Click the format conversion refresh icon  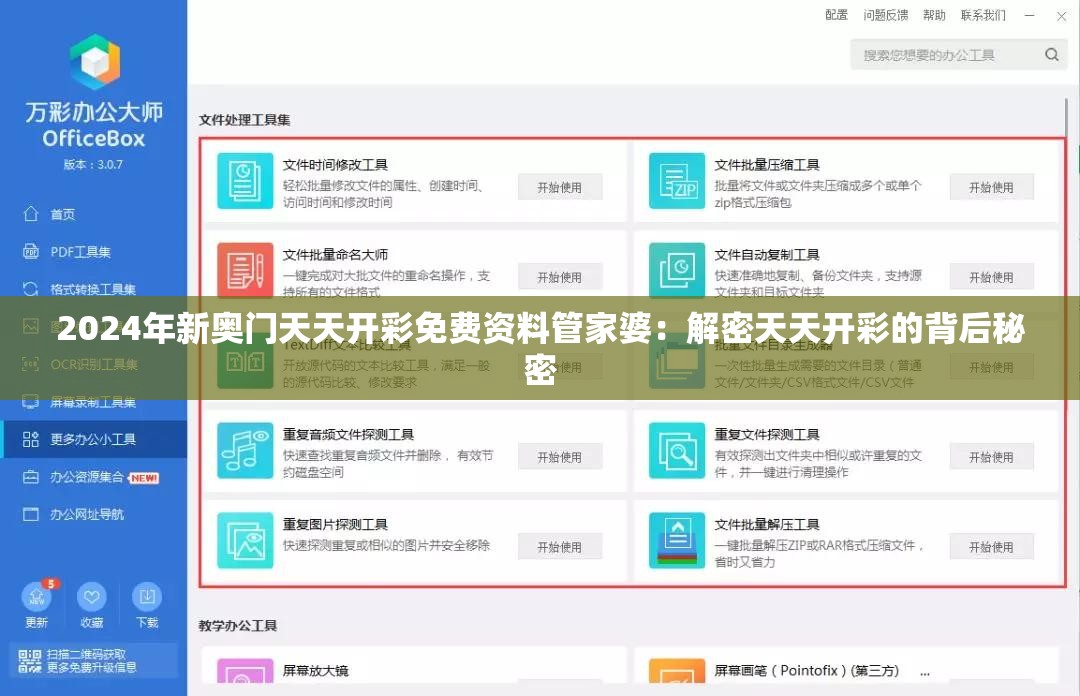tap(31, 289)
